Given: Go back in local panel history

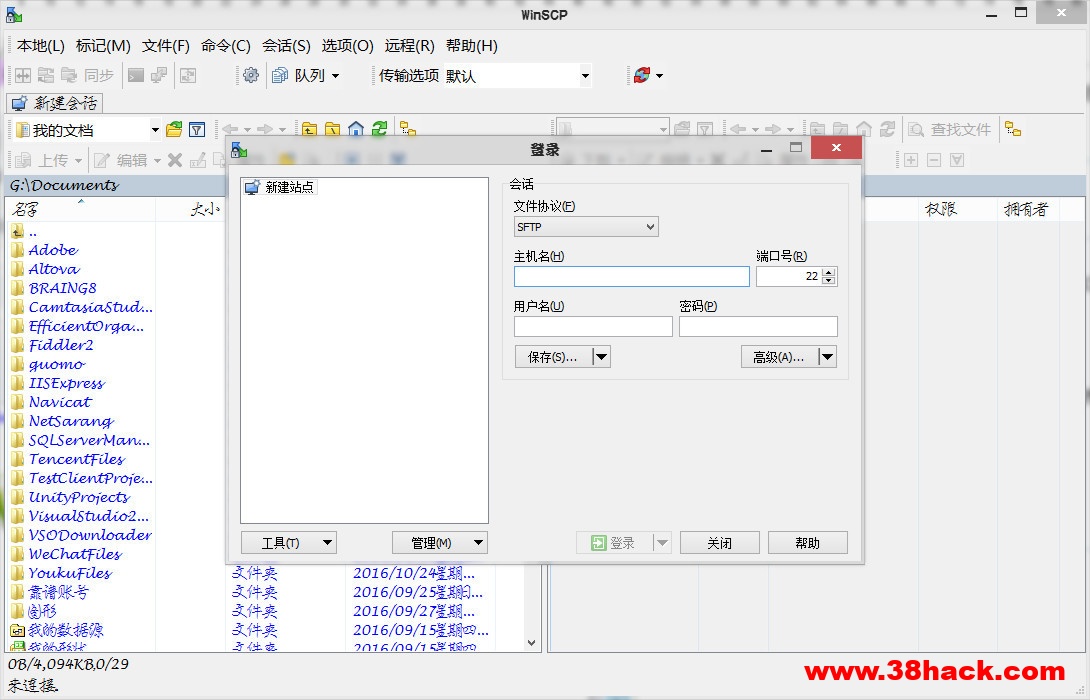Looking at the screenshot, I should coord(230,129).
